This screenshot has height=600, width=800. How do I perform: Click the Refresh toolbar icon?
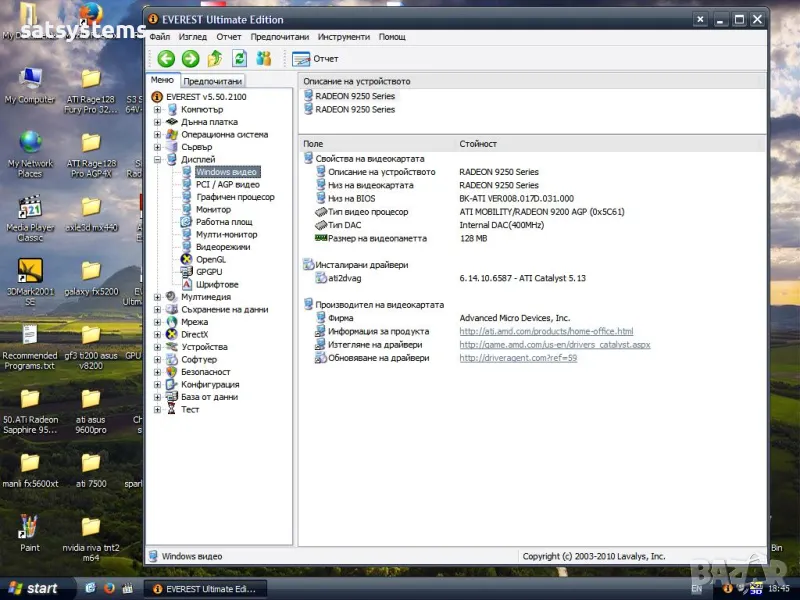[x=239, y=59]
